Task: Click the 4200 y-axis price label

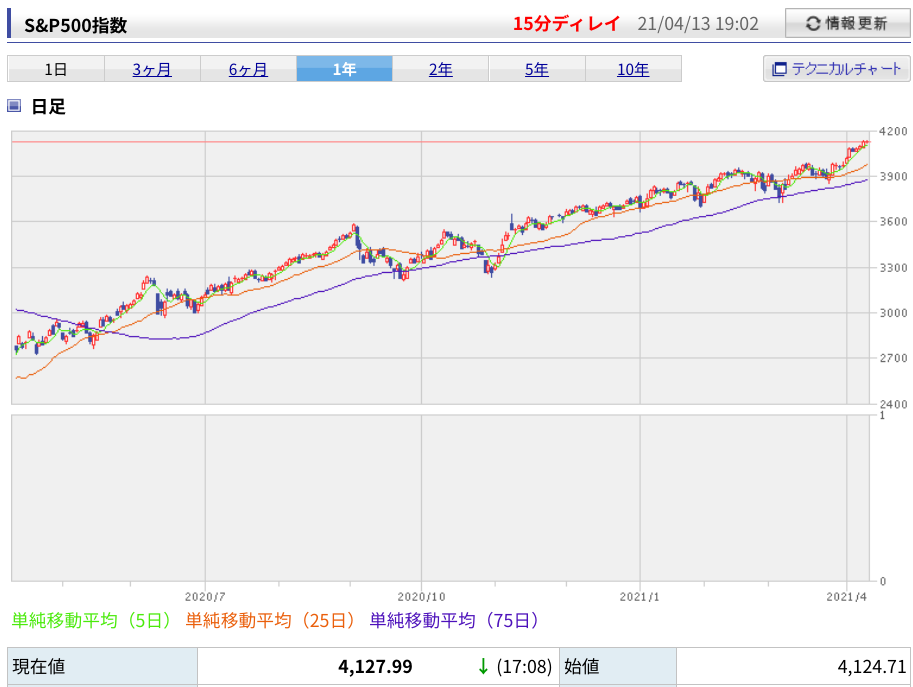Action: coord(893,132)
